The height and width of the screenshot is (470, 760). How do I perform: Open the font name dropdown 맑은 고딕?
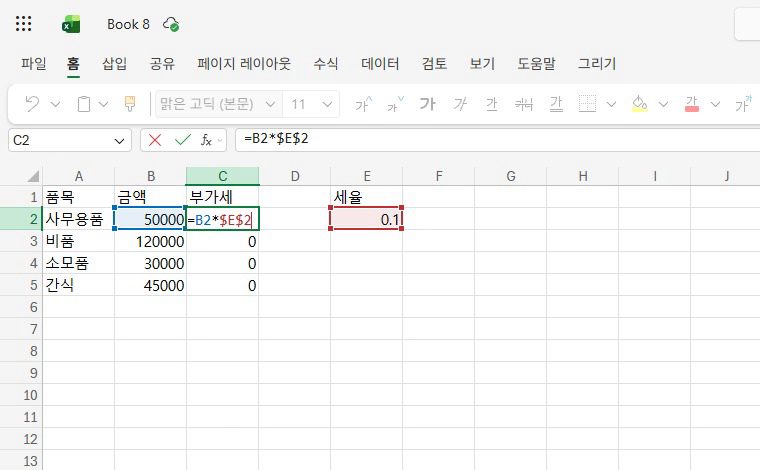(270, 104)
